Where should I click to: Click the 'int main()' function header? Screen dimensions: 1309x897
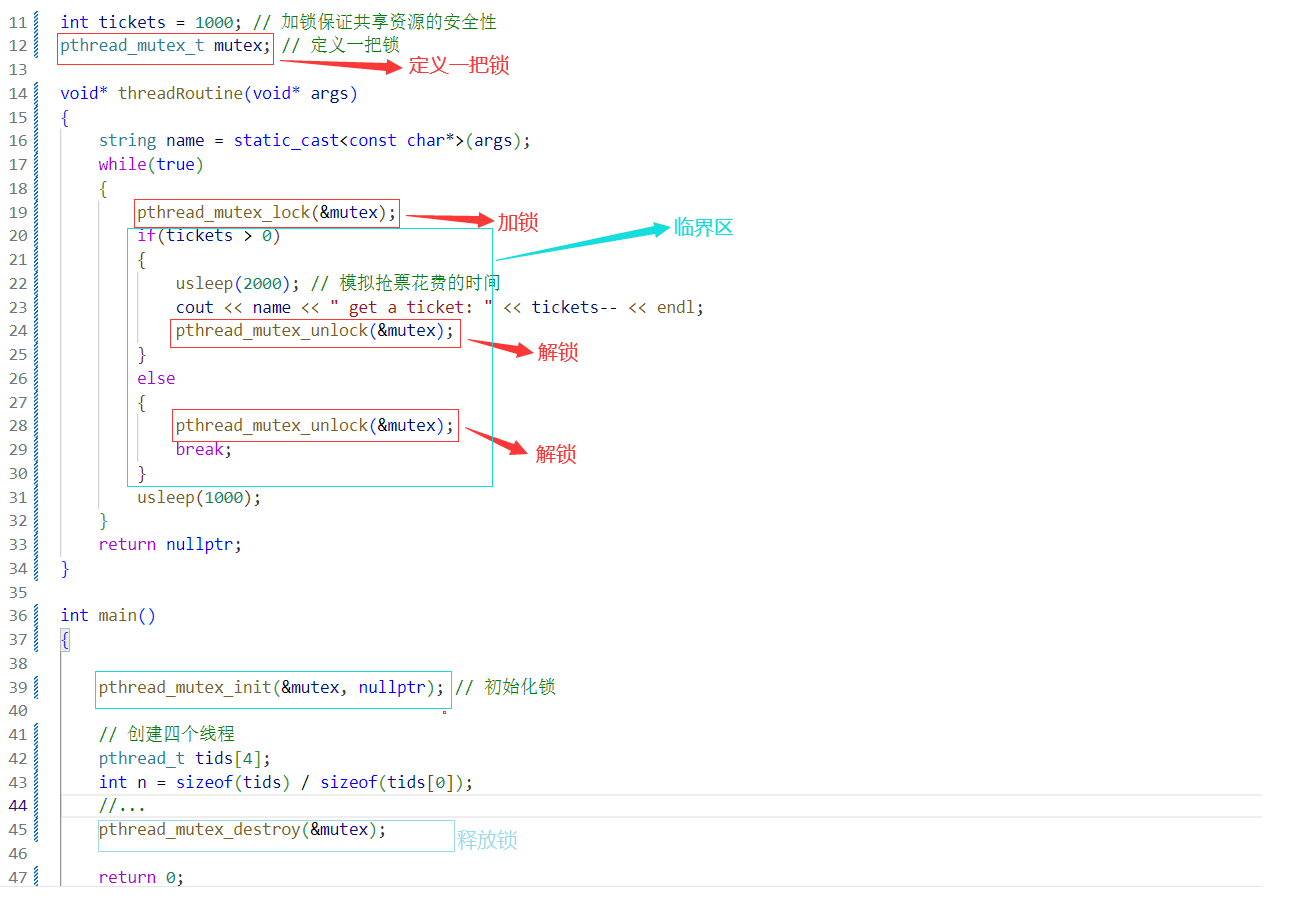(x=108, y=616)
